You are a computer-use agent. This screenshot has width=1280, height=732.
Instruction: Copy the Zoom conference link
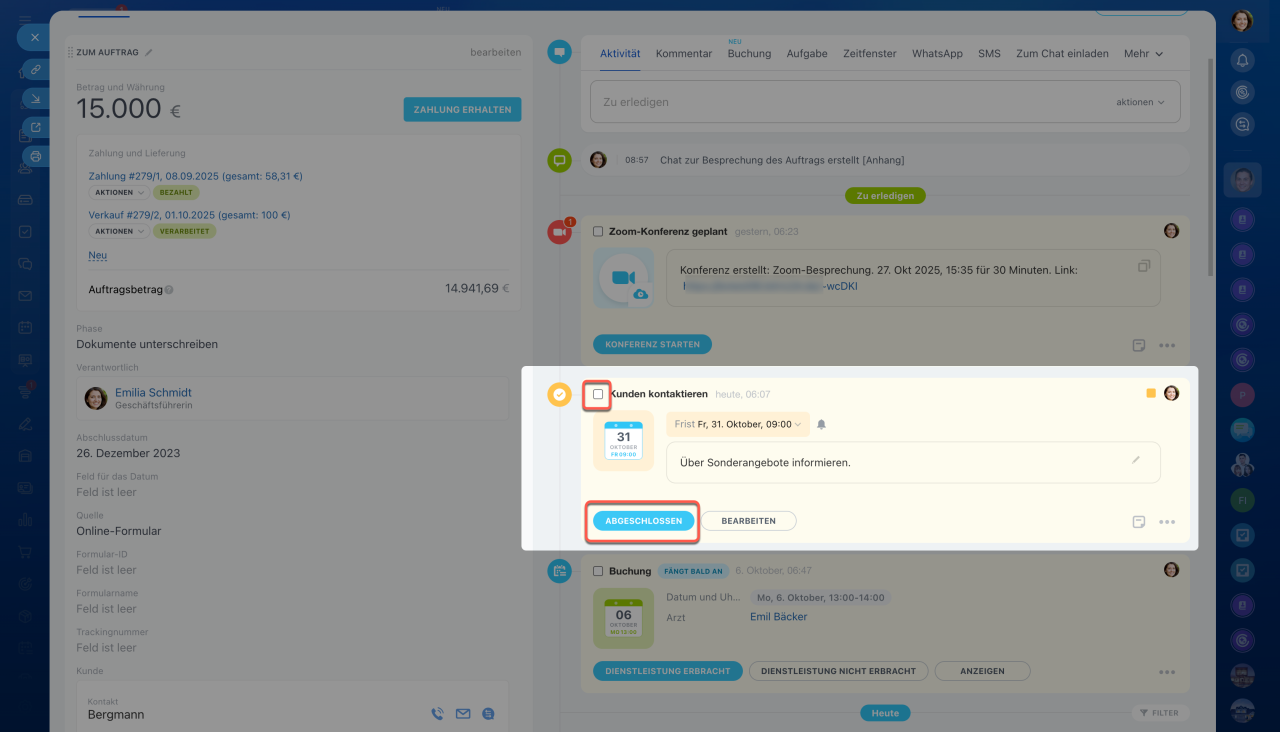pyautogui.click(x=1144, y=266)
